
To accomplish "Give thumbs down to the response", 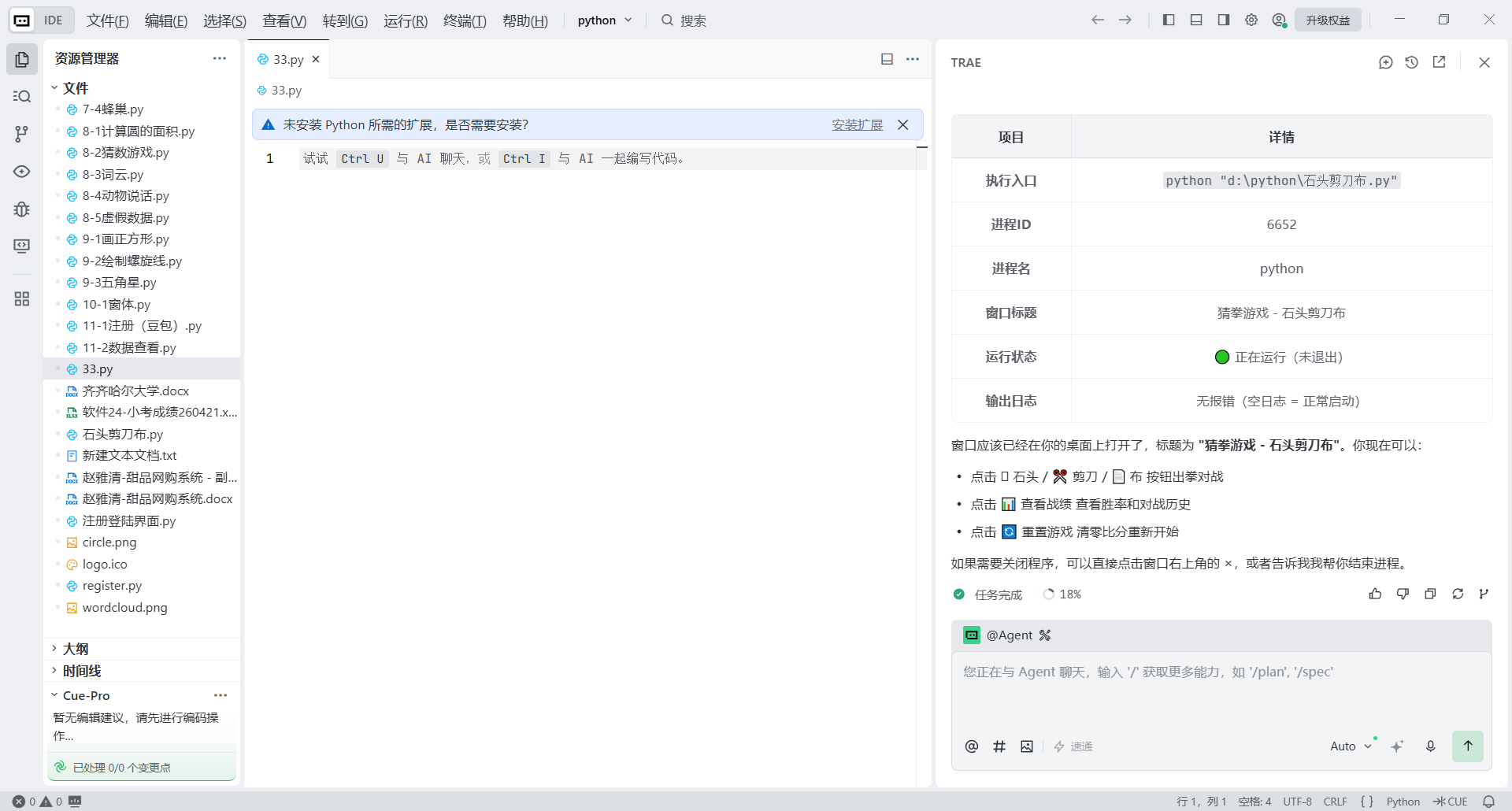I will point(1403,594).
